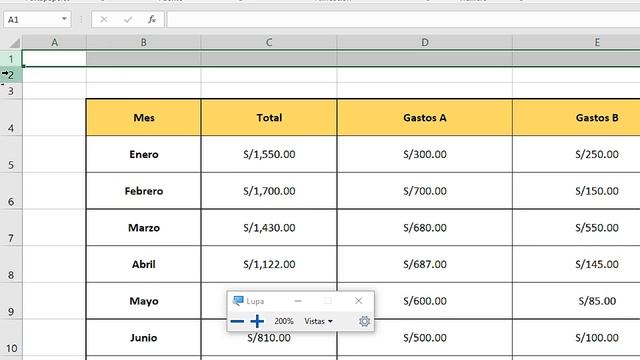640x360 pixels.
Task: Select row 7 header
Action: [11, 228]
